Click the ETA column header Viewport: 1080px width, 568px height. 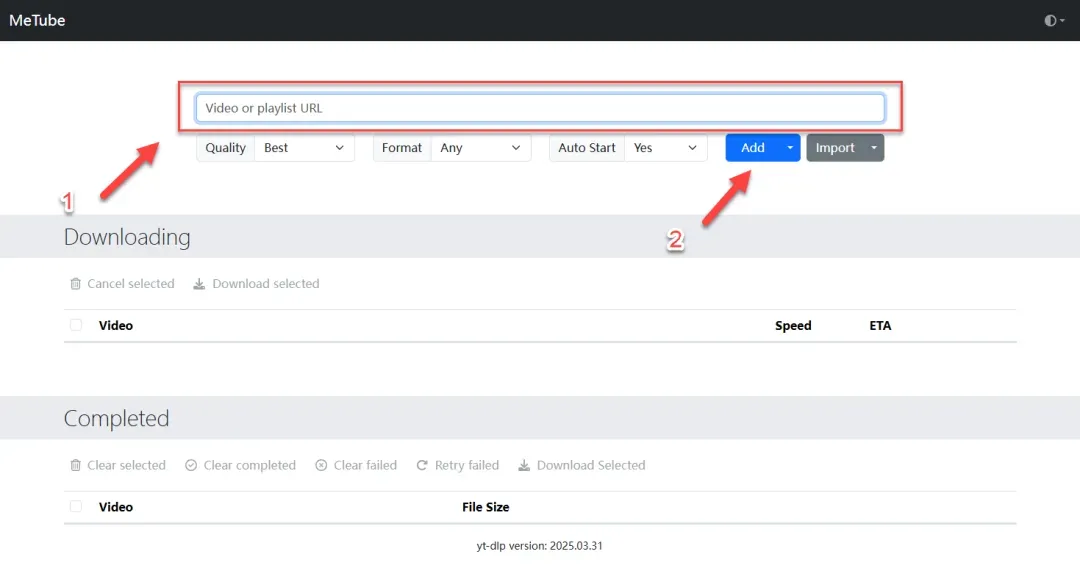tap(880, 326)
